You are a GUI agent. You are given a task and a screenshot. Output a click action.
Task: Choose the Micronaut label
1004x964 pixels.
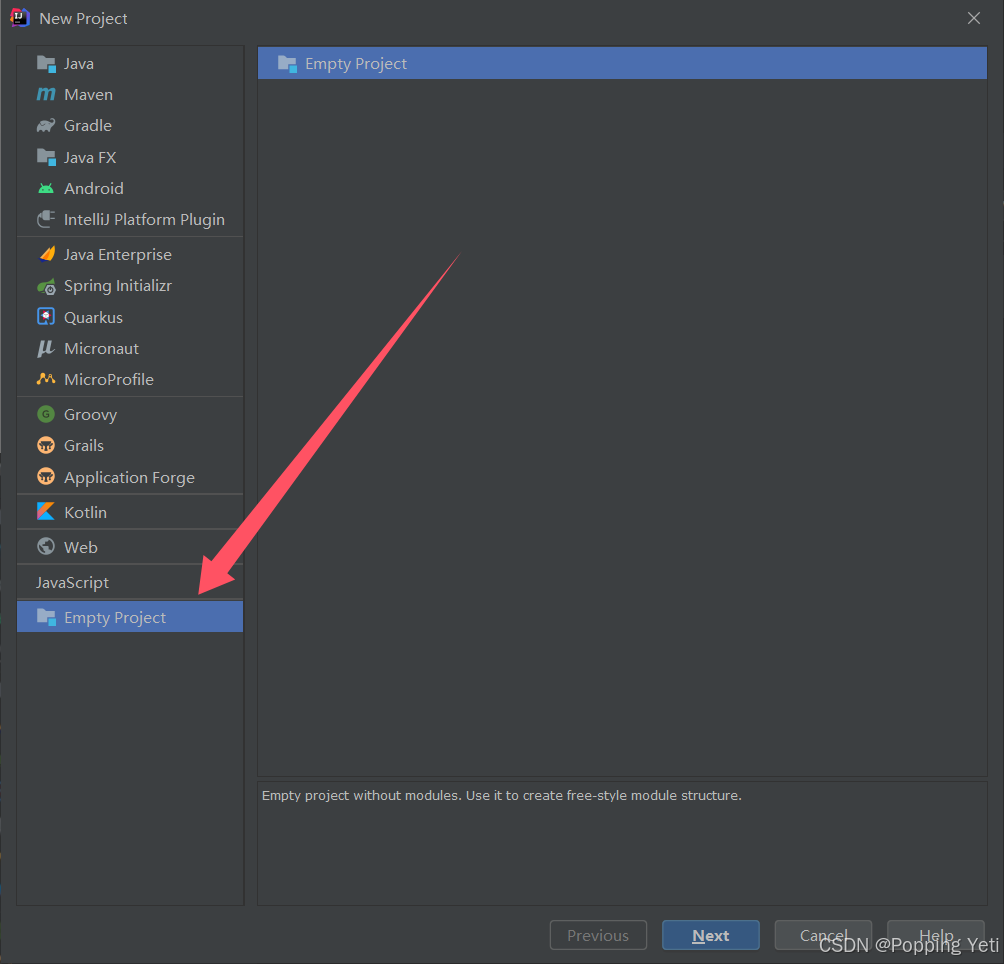[101, 348]
